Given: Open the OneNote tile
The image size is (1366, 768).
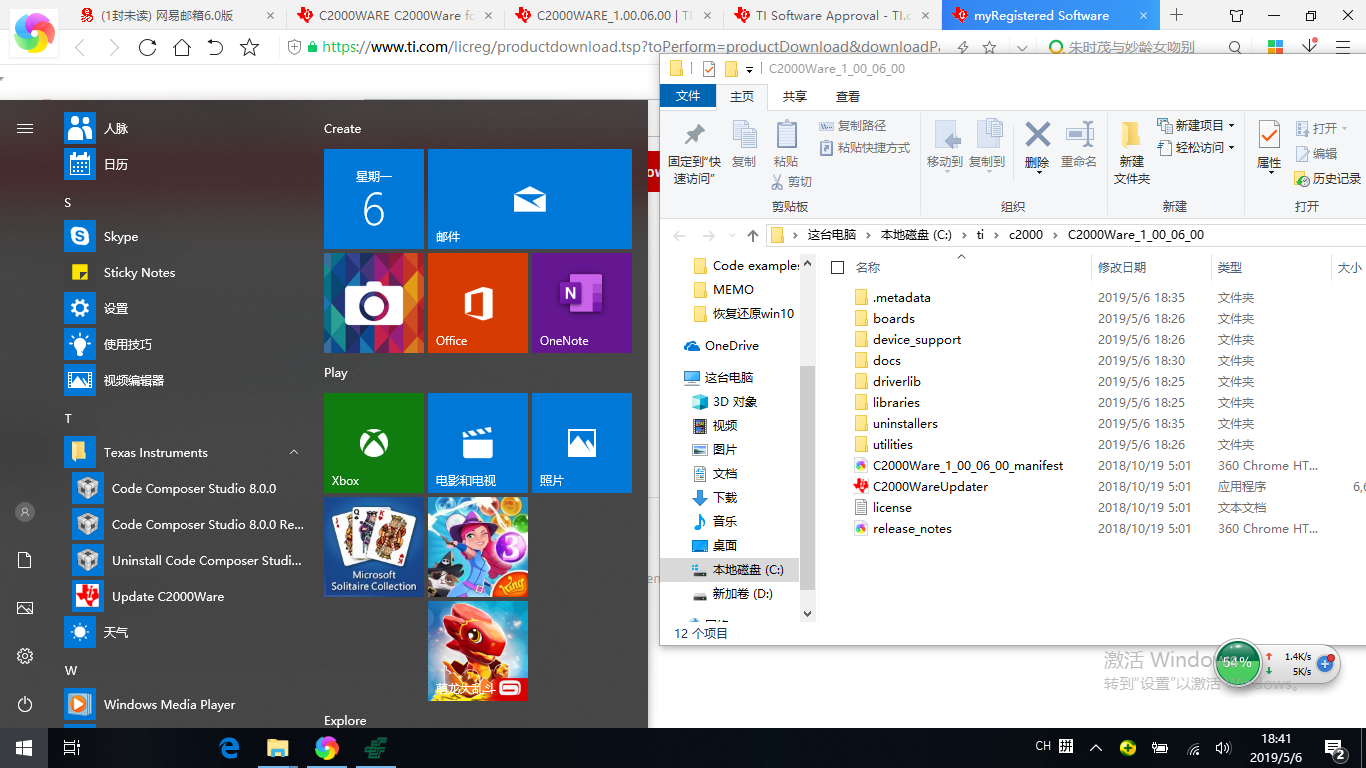Looking at the screenshot, I should click(581, 303).
